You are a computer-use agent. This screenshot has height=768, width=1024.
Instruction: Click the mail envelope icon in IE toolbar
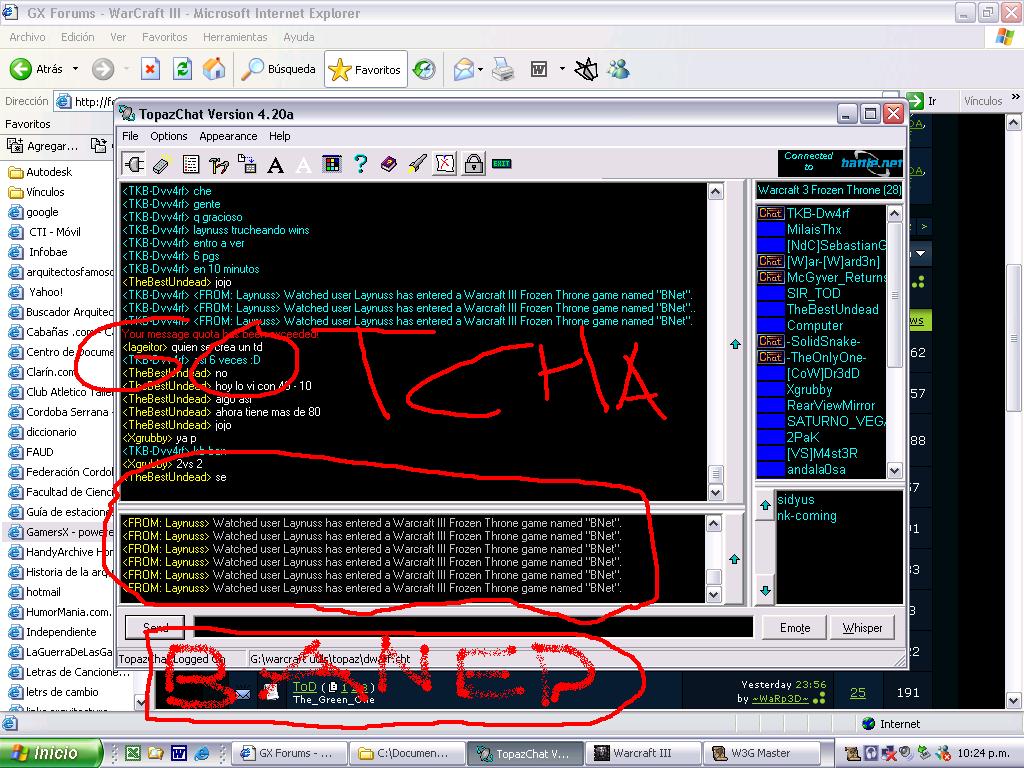coord(463,69)
